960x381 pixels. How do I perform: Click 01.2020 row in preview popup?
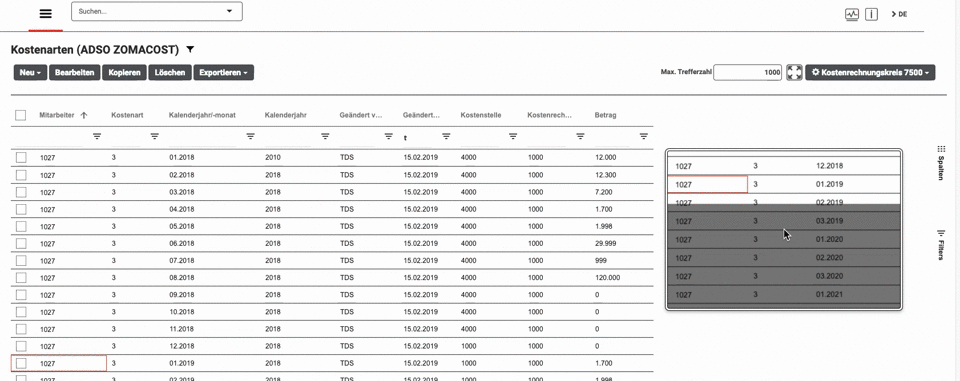point(784,240)
